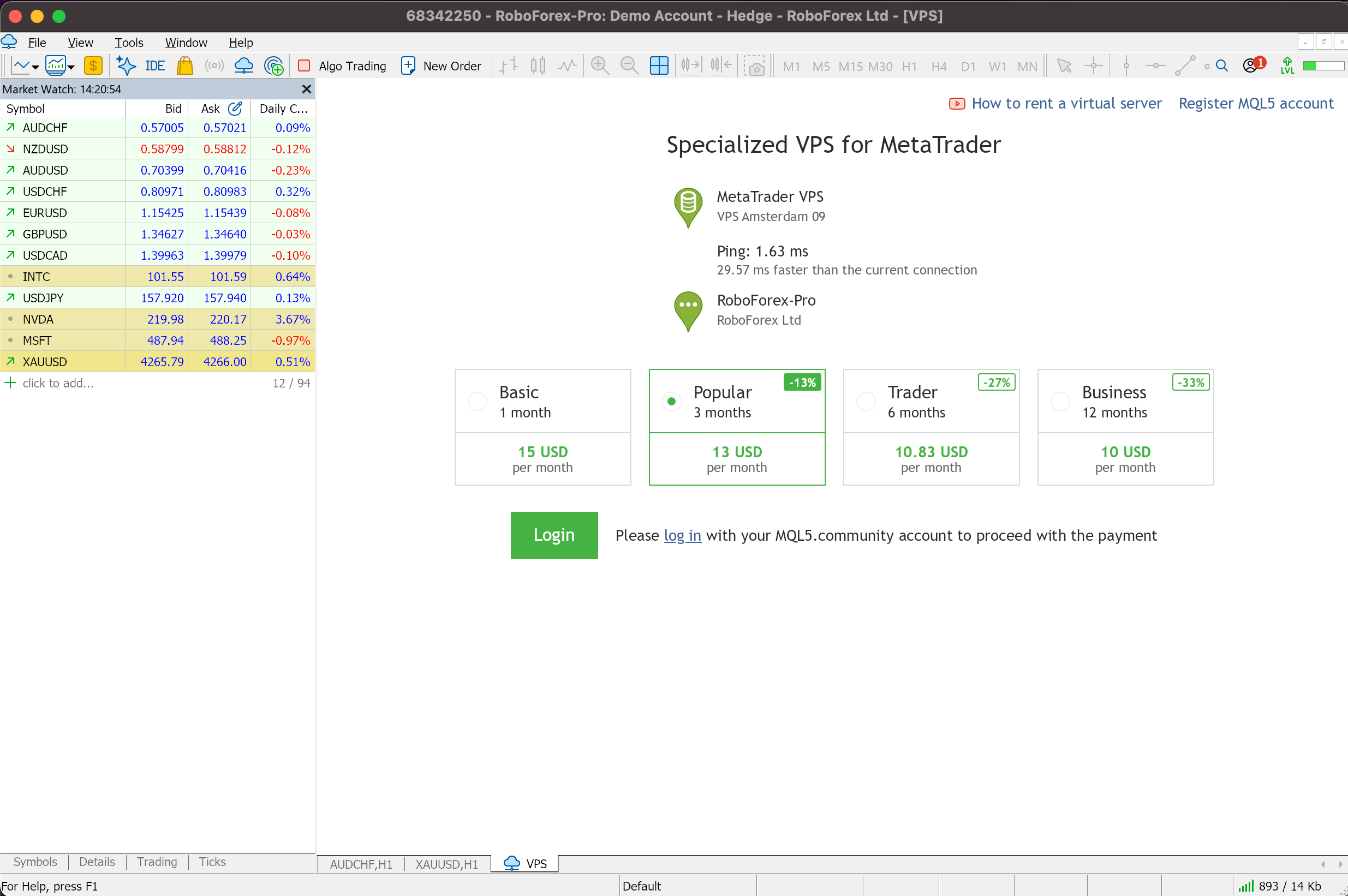Select the cursor arrow tool
The height and width of the screenshot is (896, 1348).
click(1064, 65)
